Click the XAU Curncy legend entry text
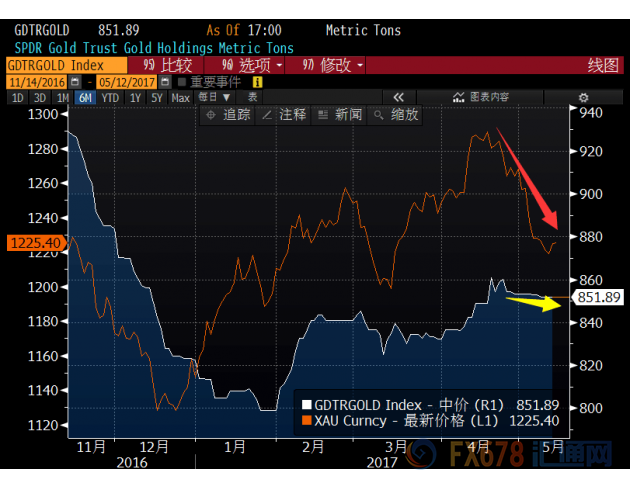 [406, 421]
